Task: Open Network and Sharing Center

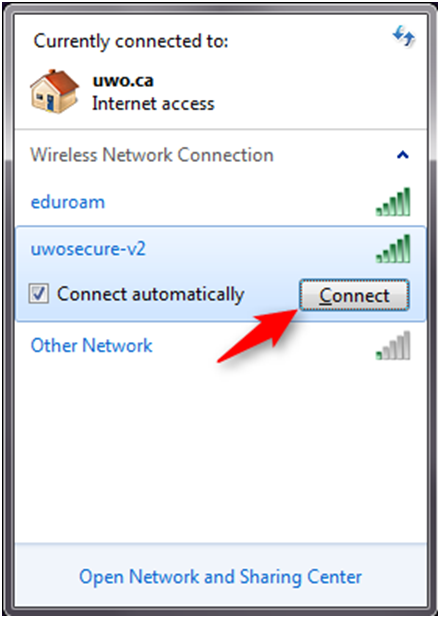Action: click(220, 577)
